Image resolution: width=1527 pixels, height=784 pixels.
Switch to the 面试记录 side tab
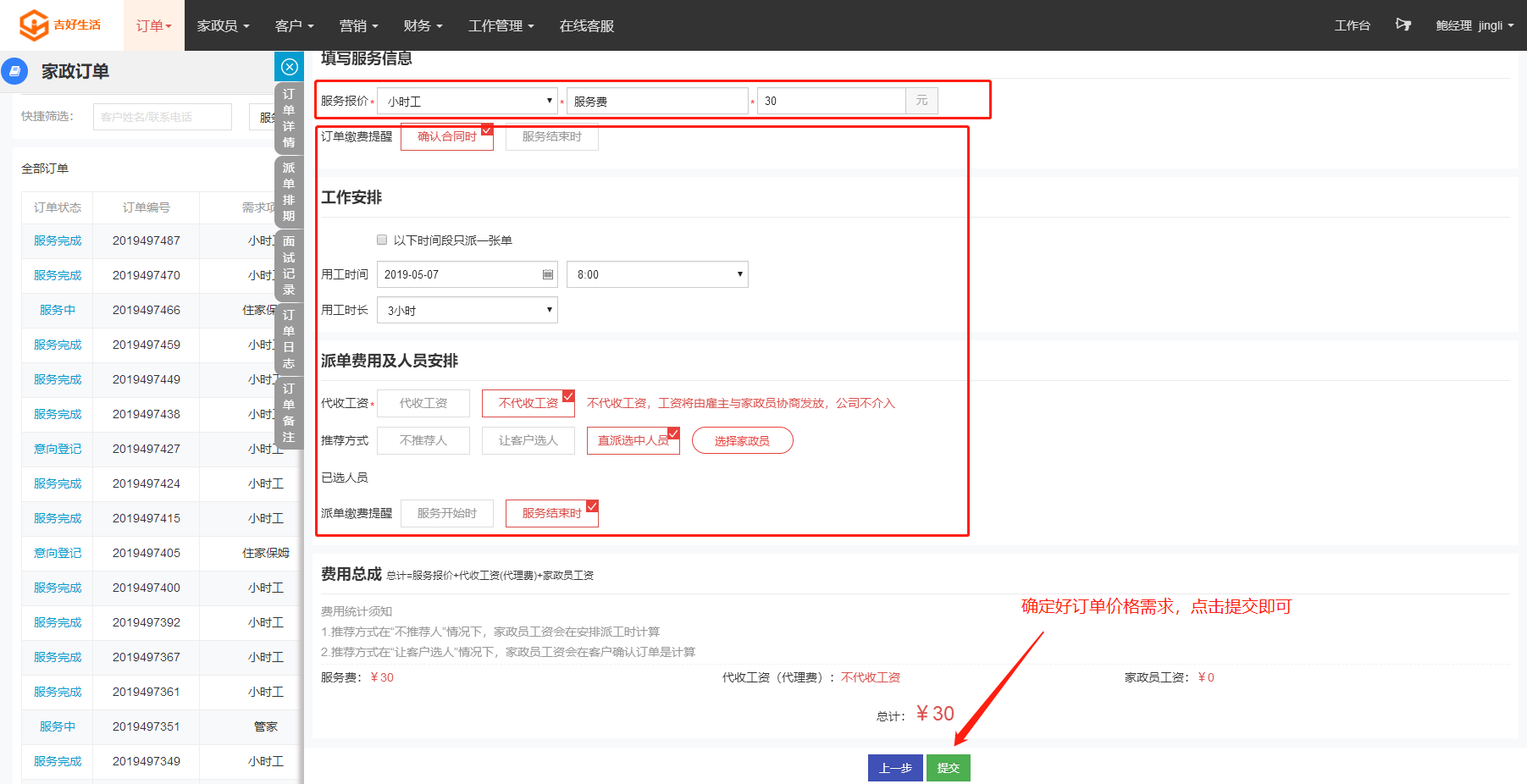[289, 265]
